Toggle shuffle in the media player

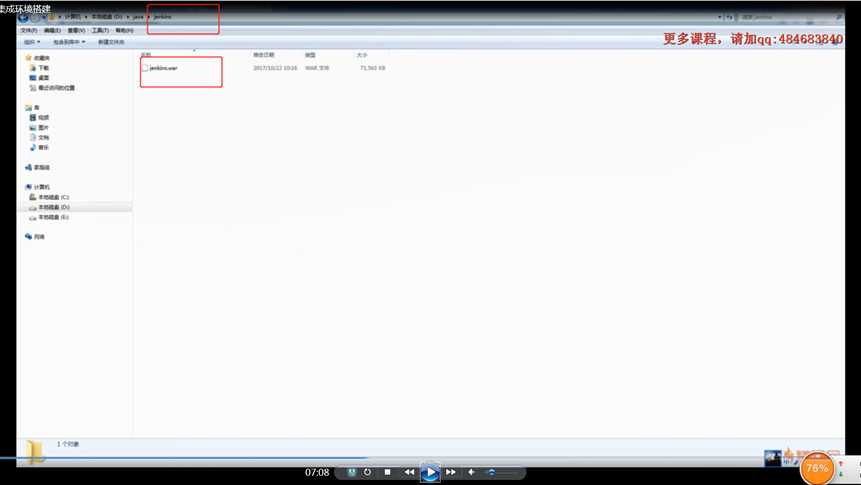(351, 472)
